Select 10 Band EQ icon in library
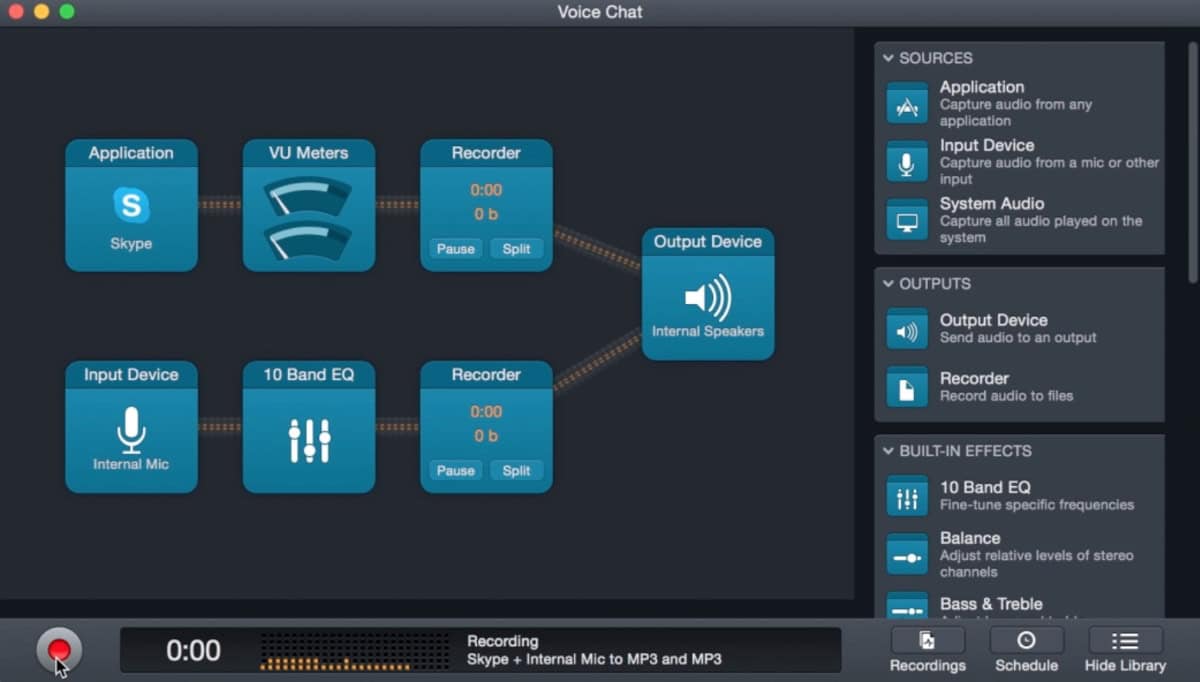 [907, 496]
